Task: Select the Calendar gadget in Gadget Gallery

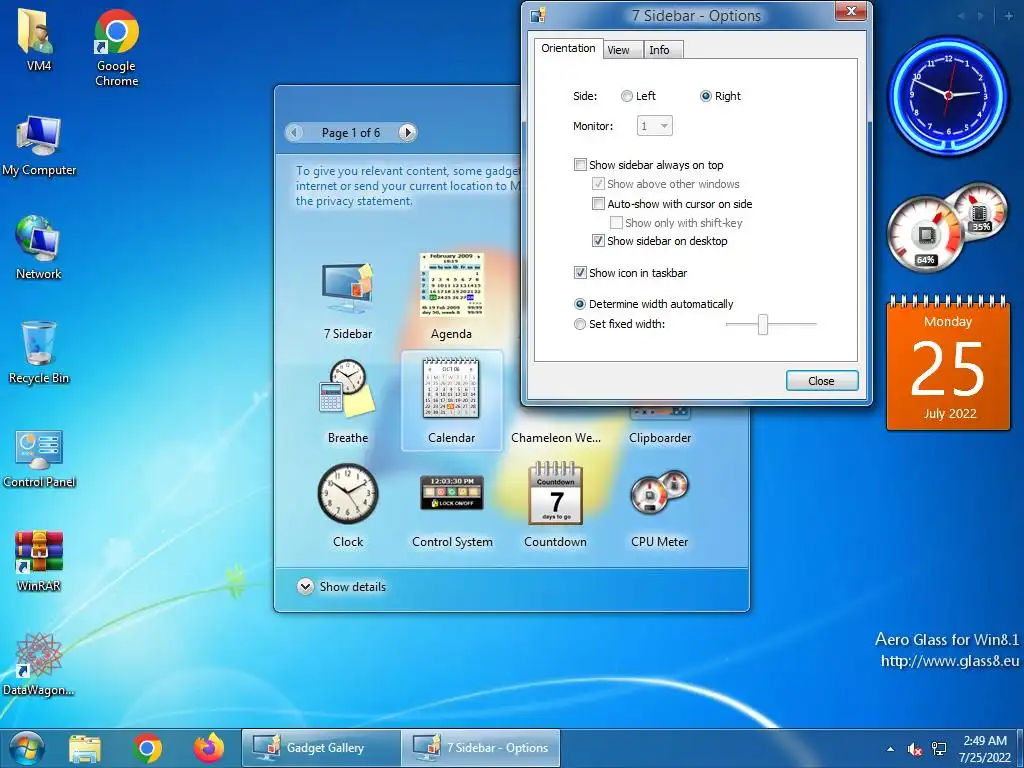Action: (451, 400)
